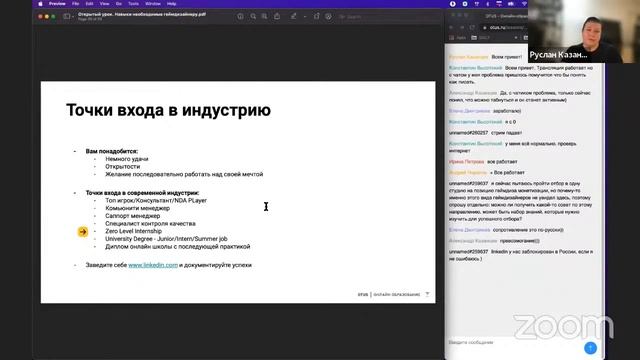Screen dimensions: 640x360
Task: Show the Markup toolbar in Preview
Action: 328,16
